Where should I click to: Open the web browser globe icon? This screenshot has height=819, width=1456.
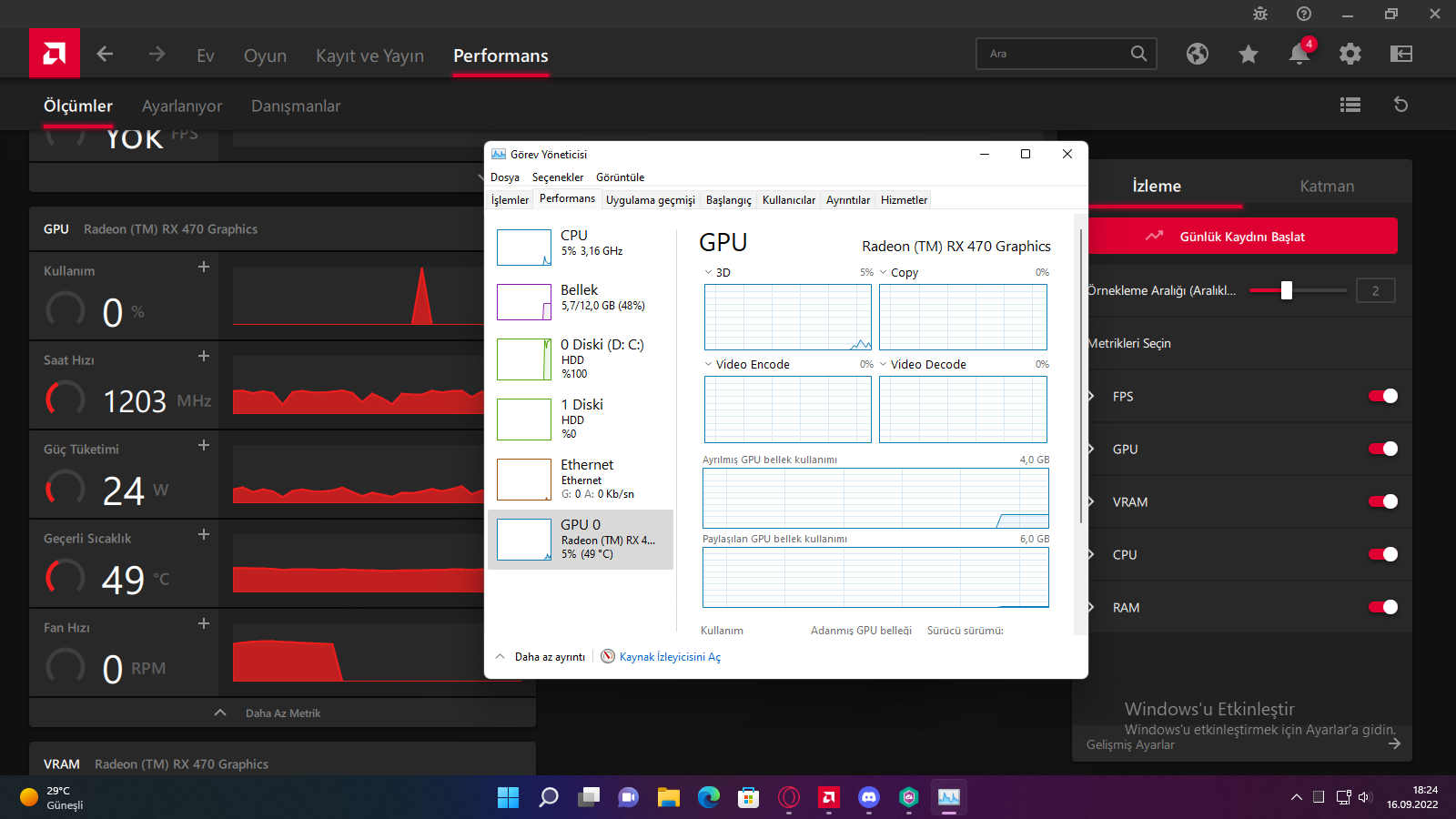pos(1198,54)
